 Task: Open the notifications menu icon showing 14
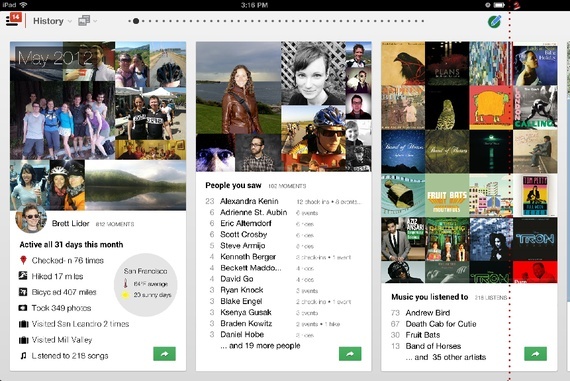click(x=14, y=20)
